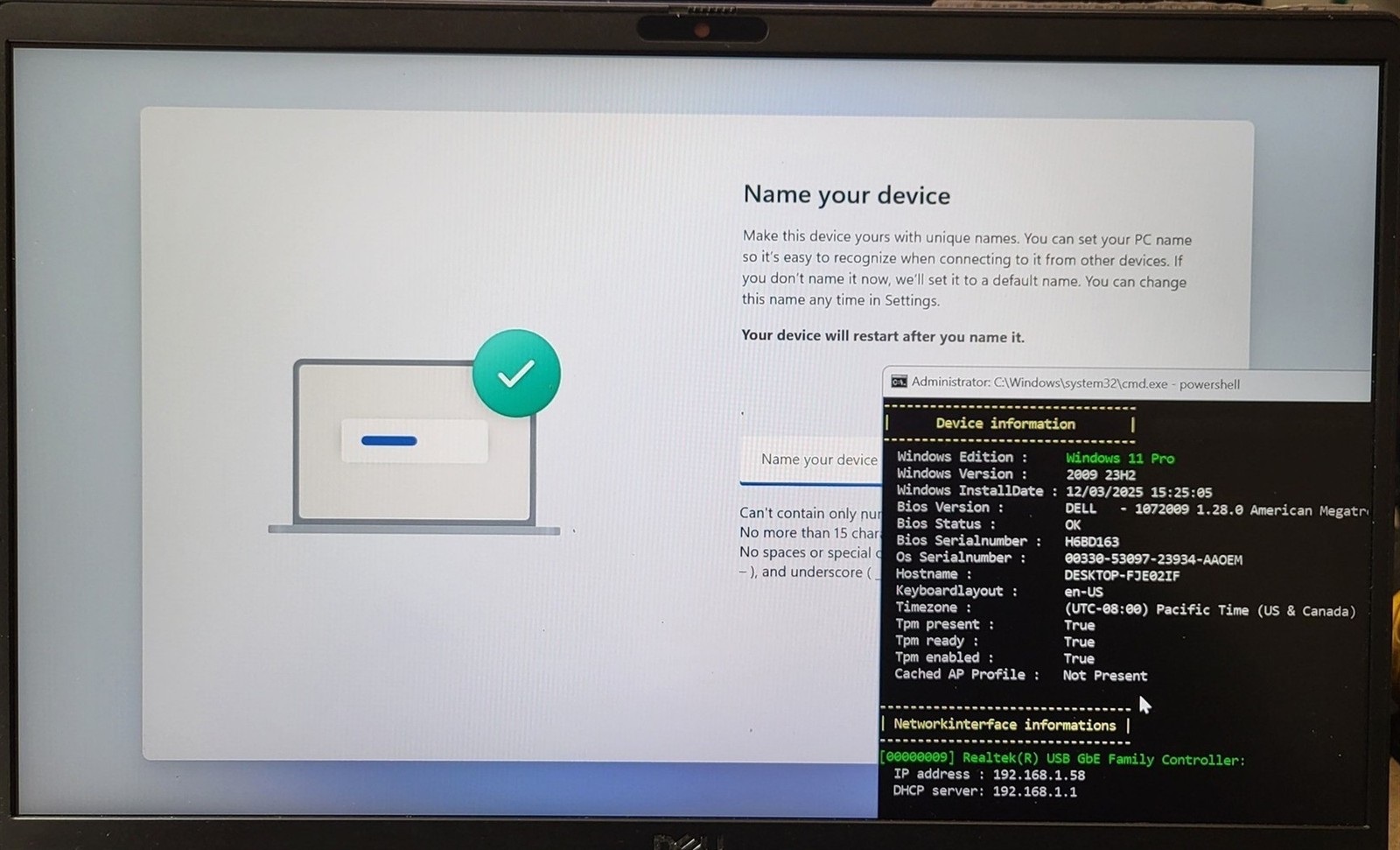
Task: Click the "Networkinterface informations" header
Action: (x=1004, y=725)
